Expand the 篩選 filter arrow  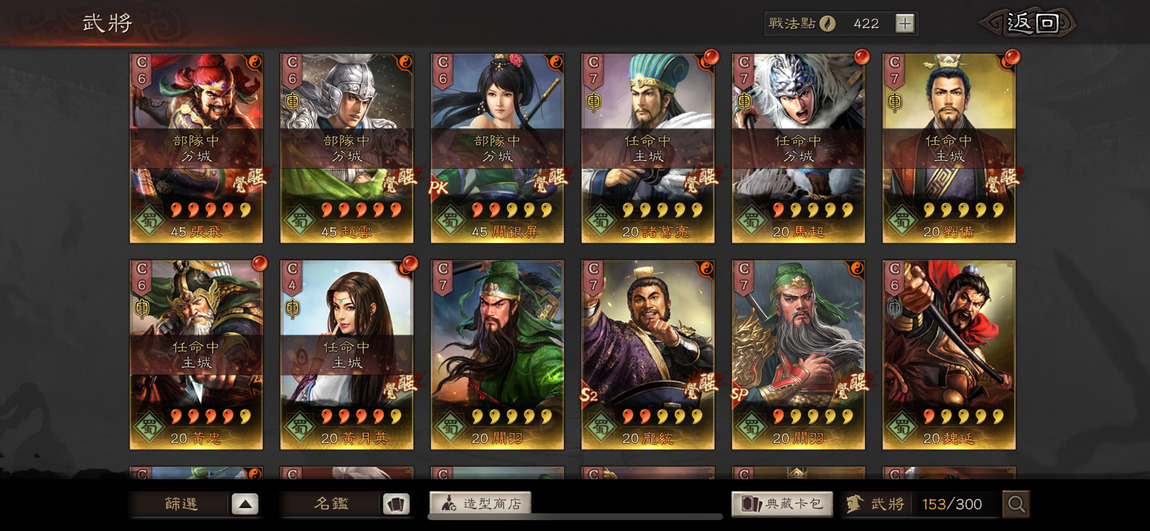pyautogui.click(x=245, y=504)
